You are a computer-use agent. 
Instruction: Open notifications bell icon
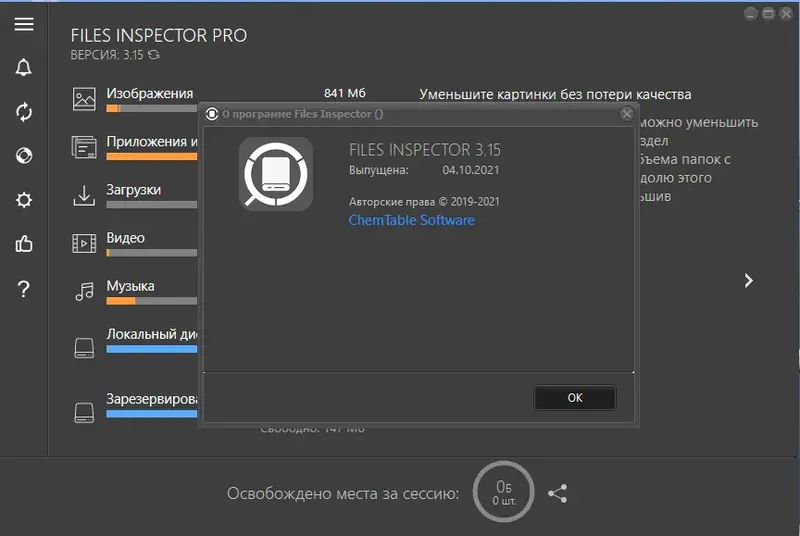pyautogui.click(x=23, y=67)
